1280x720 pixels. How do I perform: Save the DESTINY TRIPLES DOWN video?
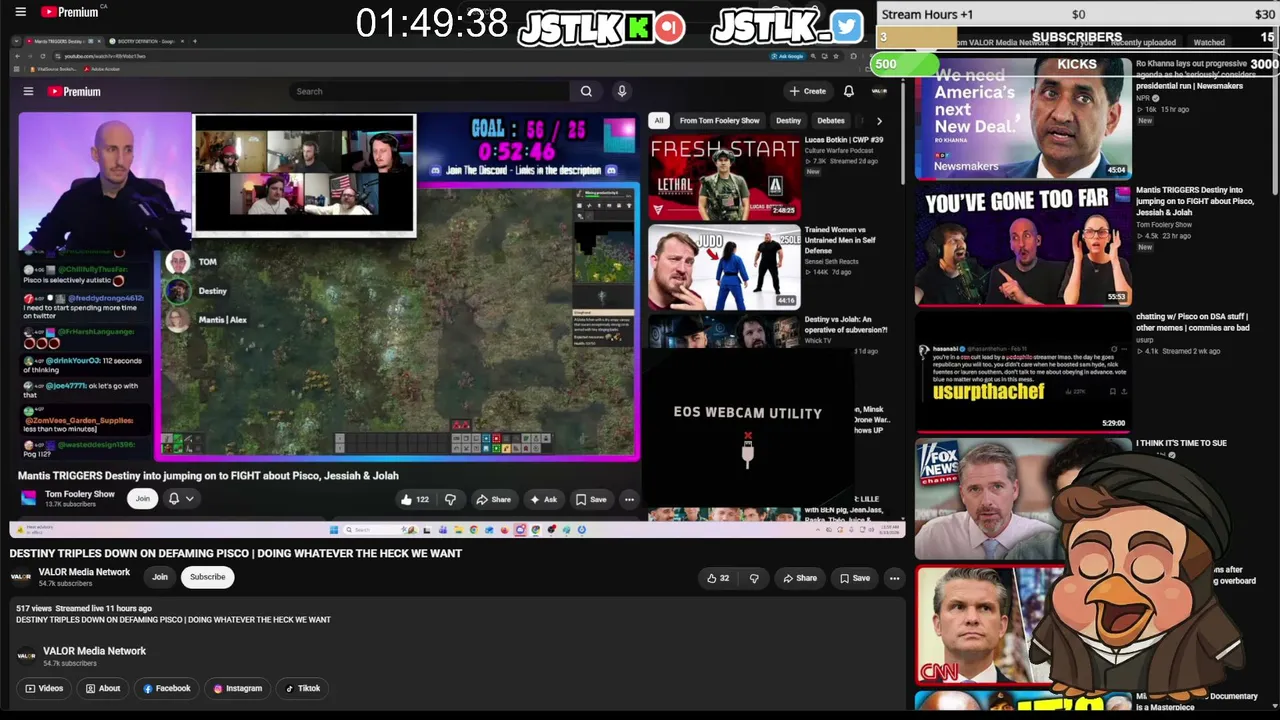(x=855, y=578)
